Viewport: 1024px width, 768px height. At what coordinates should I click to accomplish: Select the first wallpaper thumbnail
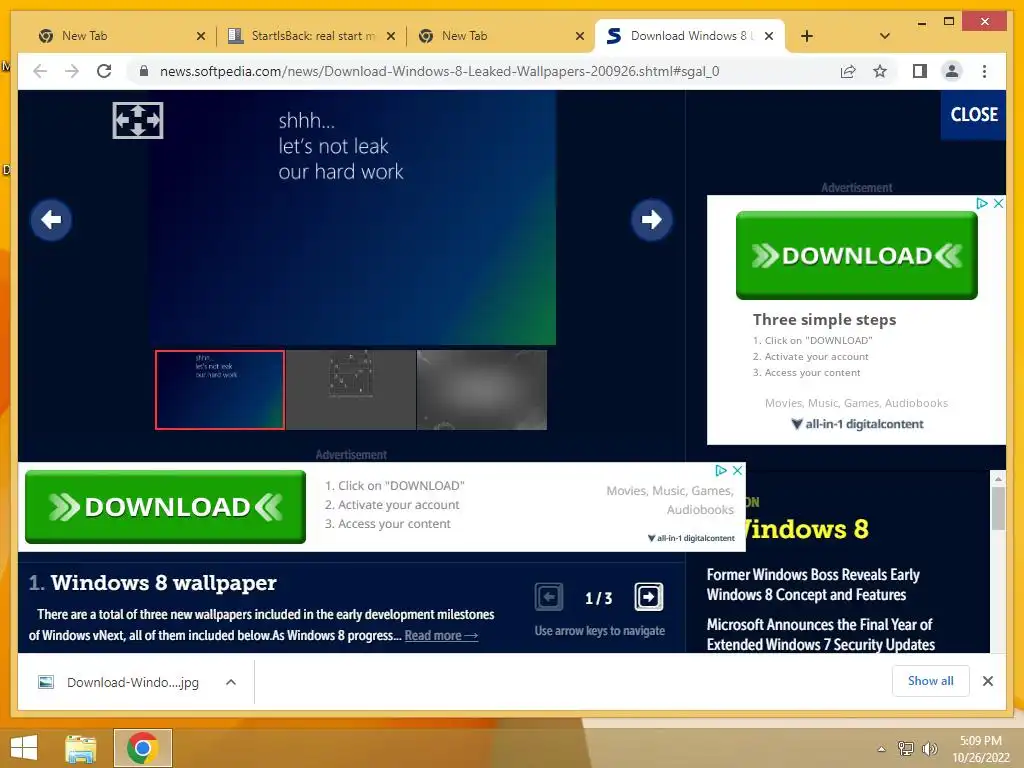point(220,390)
